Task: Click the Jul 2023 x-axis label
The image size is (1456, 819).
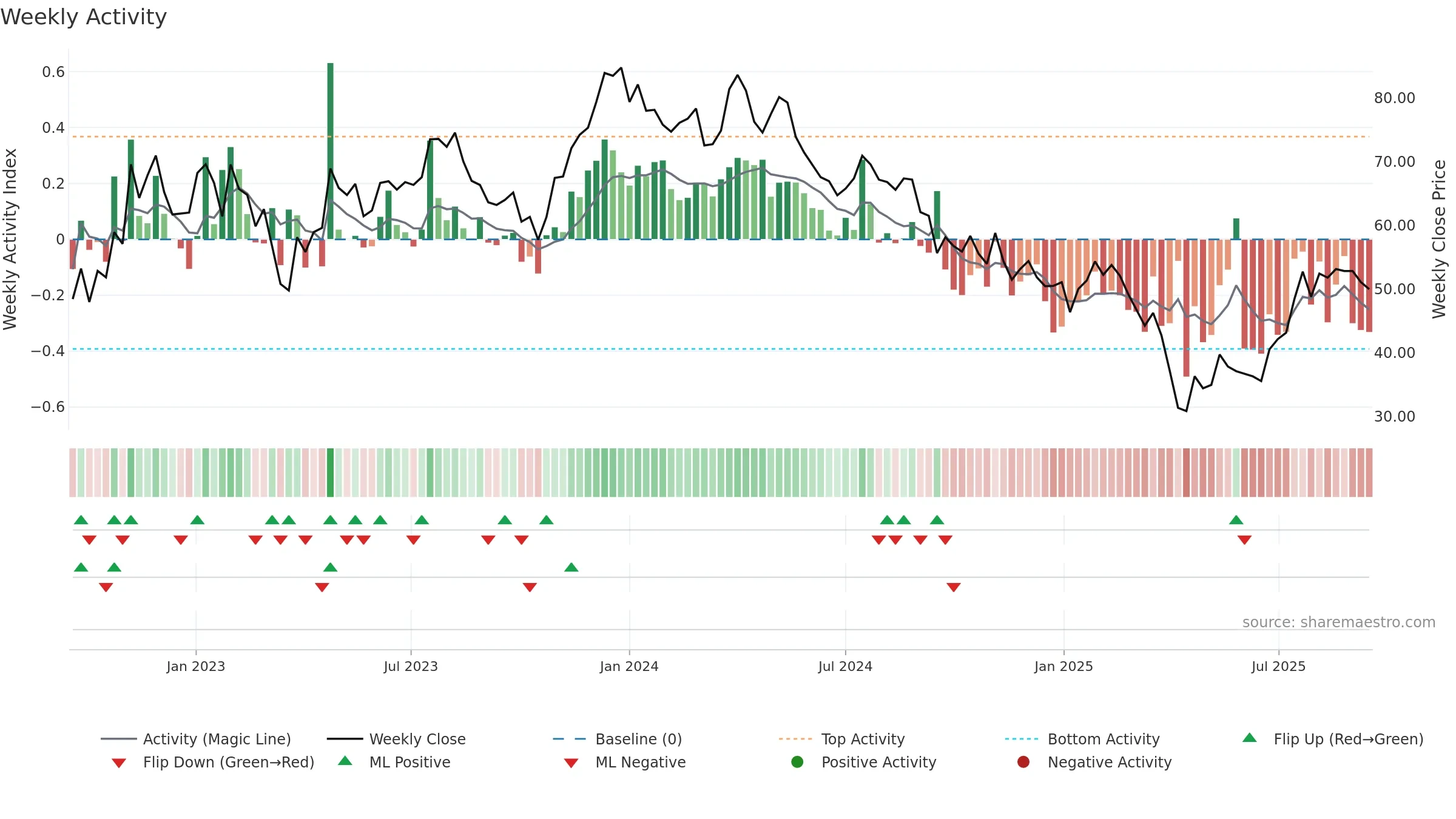Action: (x=411, y=667)
